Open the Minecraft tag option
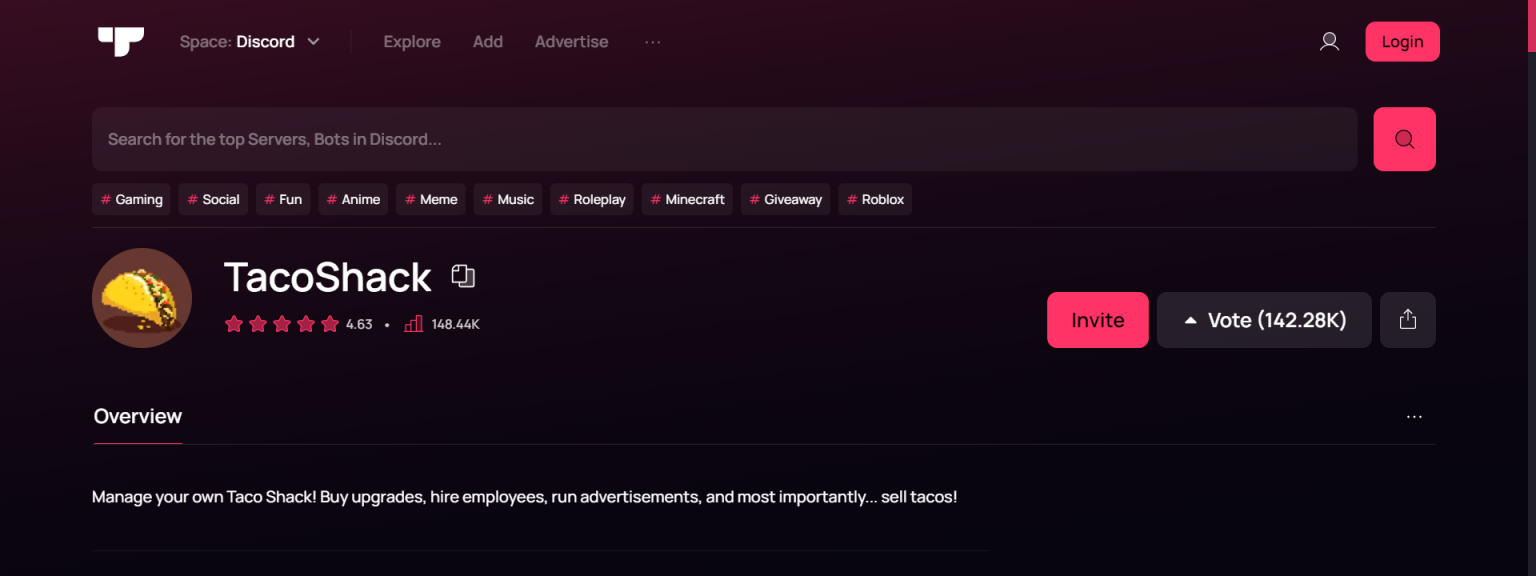Image resolution: width=1536 pixels, height=576 pixels. 687,199
